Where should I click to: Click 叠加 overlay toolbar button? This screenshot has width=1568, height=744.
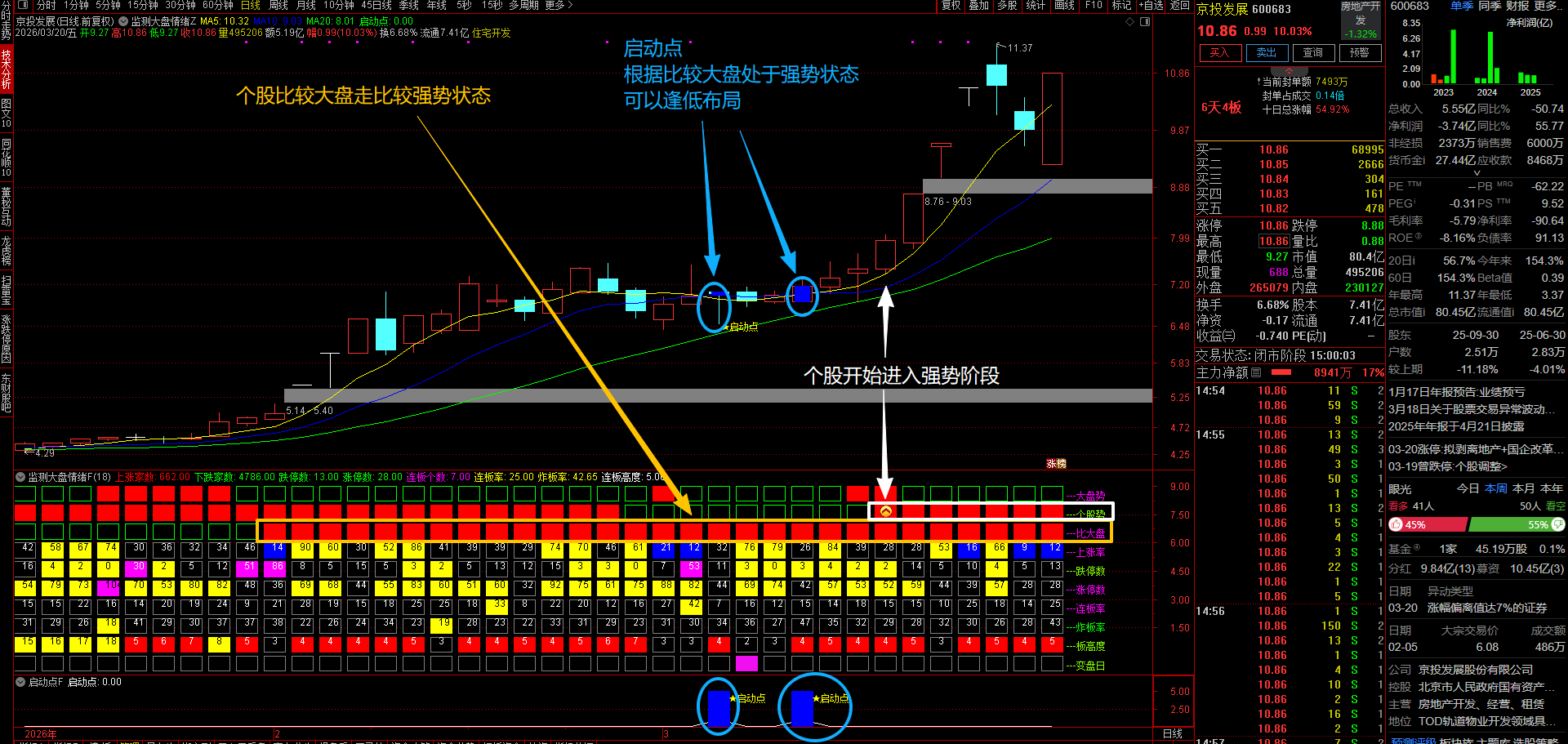[978, 6]
